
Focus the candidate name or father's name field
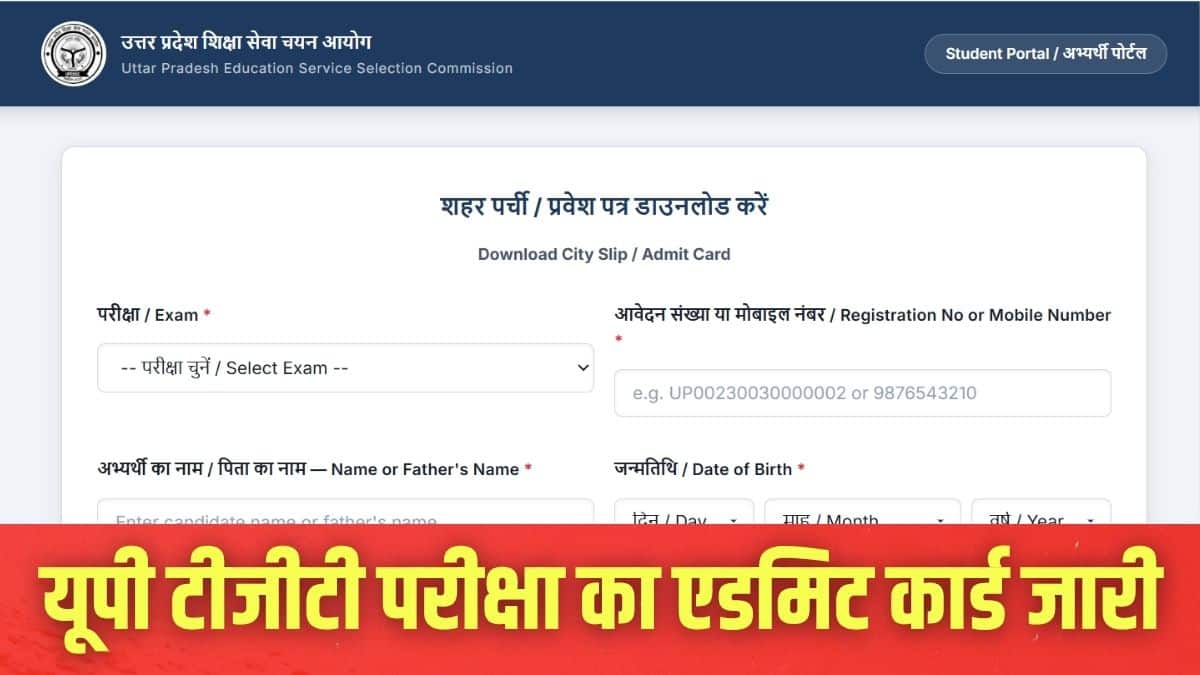point(345,512)
